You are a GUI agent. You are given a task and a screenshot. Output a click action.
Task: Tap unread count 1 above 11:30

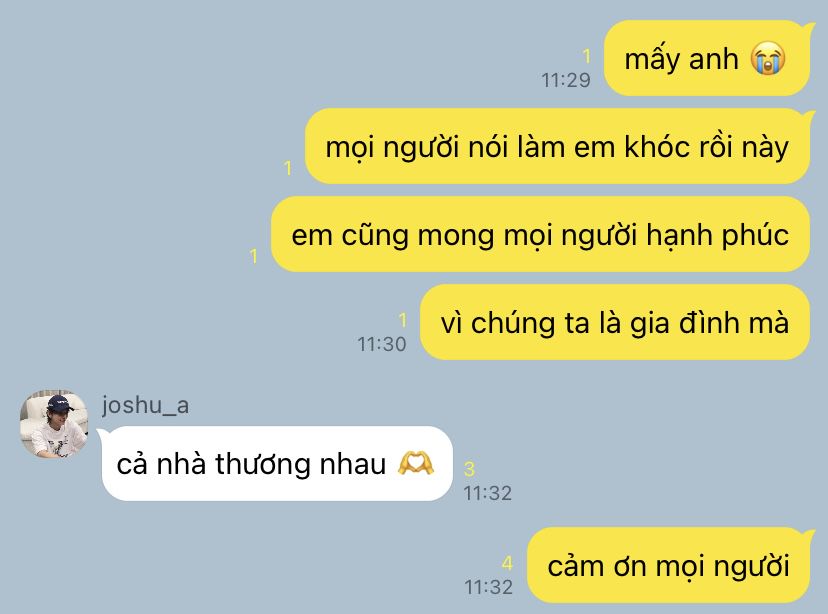click(402, 320)
